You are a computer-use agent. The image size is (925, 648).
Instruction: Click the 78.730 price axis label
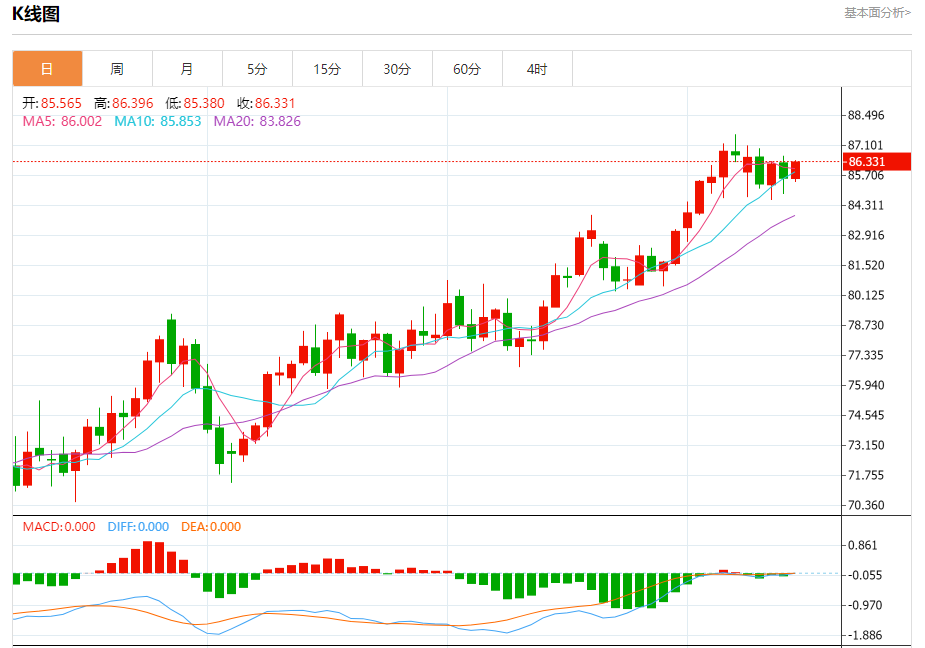866,325
